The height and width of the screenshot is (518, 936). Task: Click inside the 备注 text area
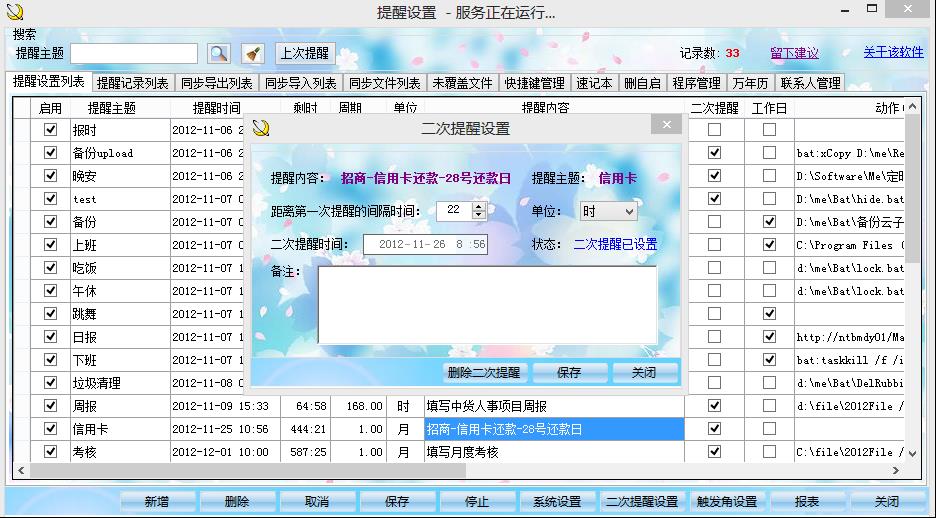click(487, 305)
